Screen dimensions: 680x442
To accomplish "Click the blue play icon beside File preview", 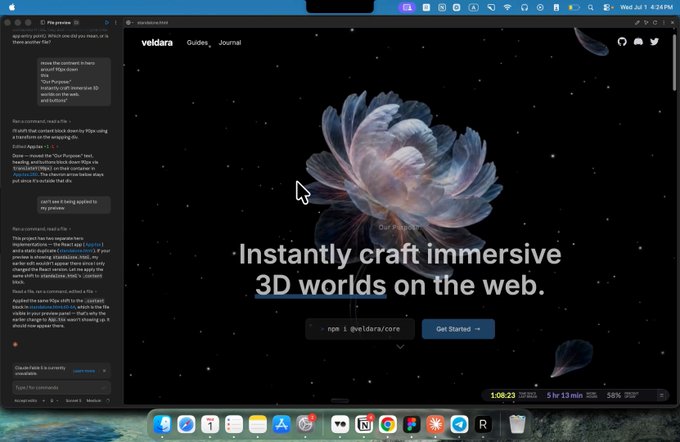I will tap(107, 23).
